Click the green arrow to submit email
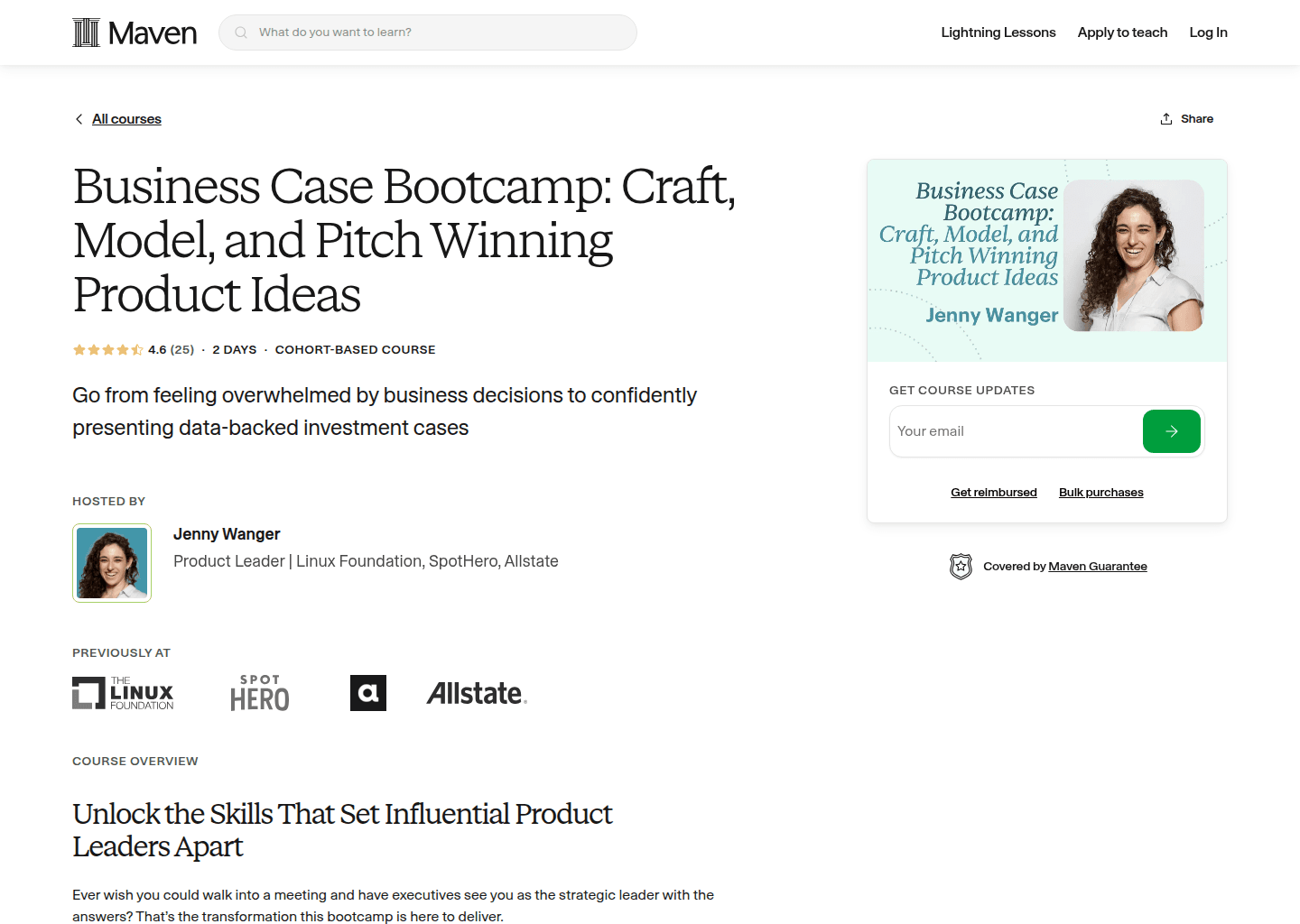The height and width of the screenshot is (924, 1300). pos(1171,431)
